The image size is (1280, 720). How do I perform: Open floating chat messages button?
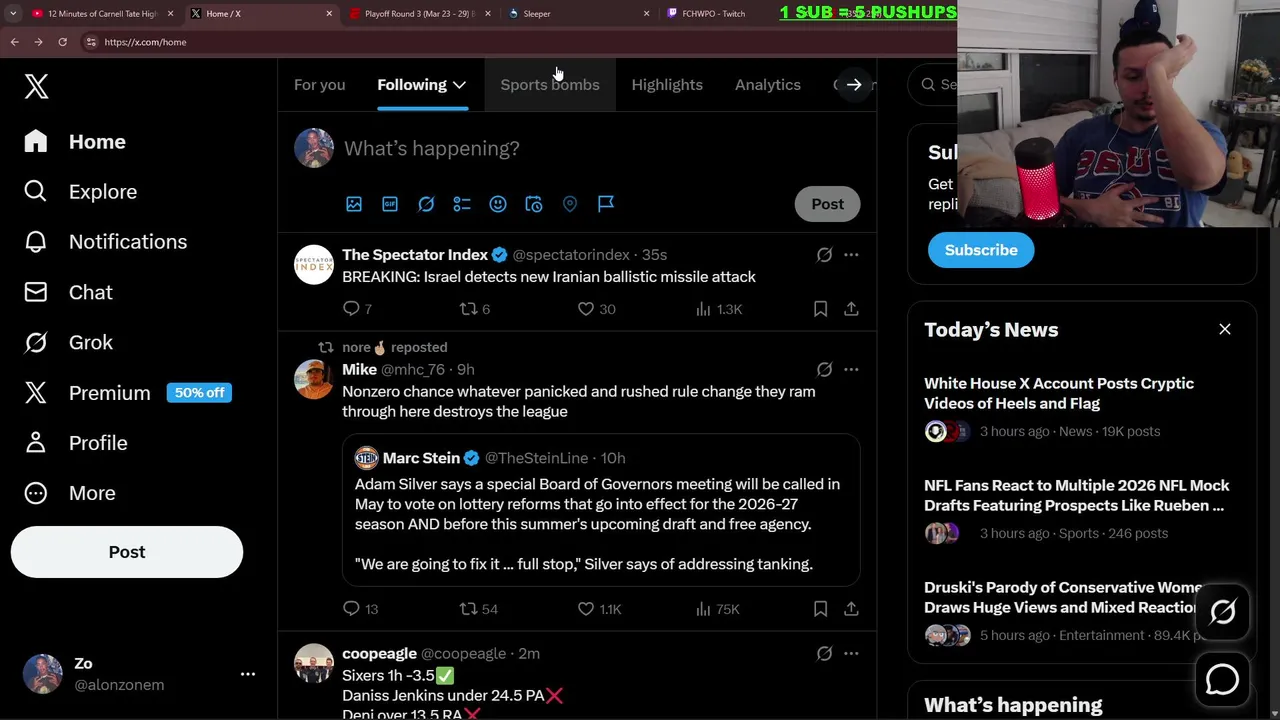click(1222, 680)
